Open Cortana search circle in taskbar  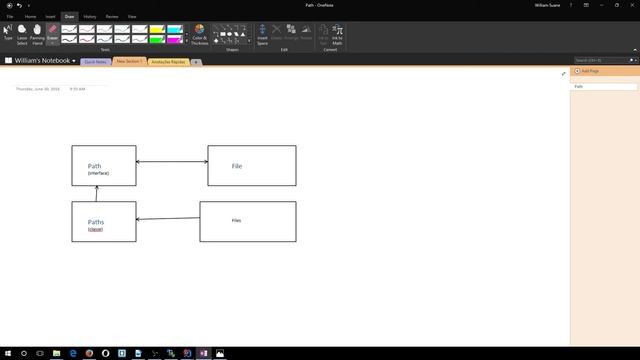pos(24,353)
